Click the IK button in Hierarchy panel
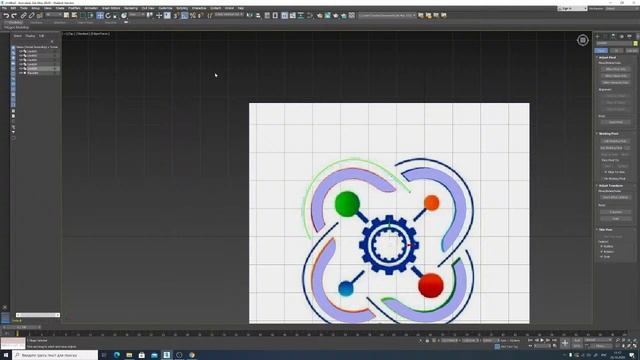This screenshot has height=360, width=640. pyautogui.click(x=616, y=51)
